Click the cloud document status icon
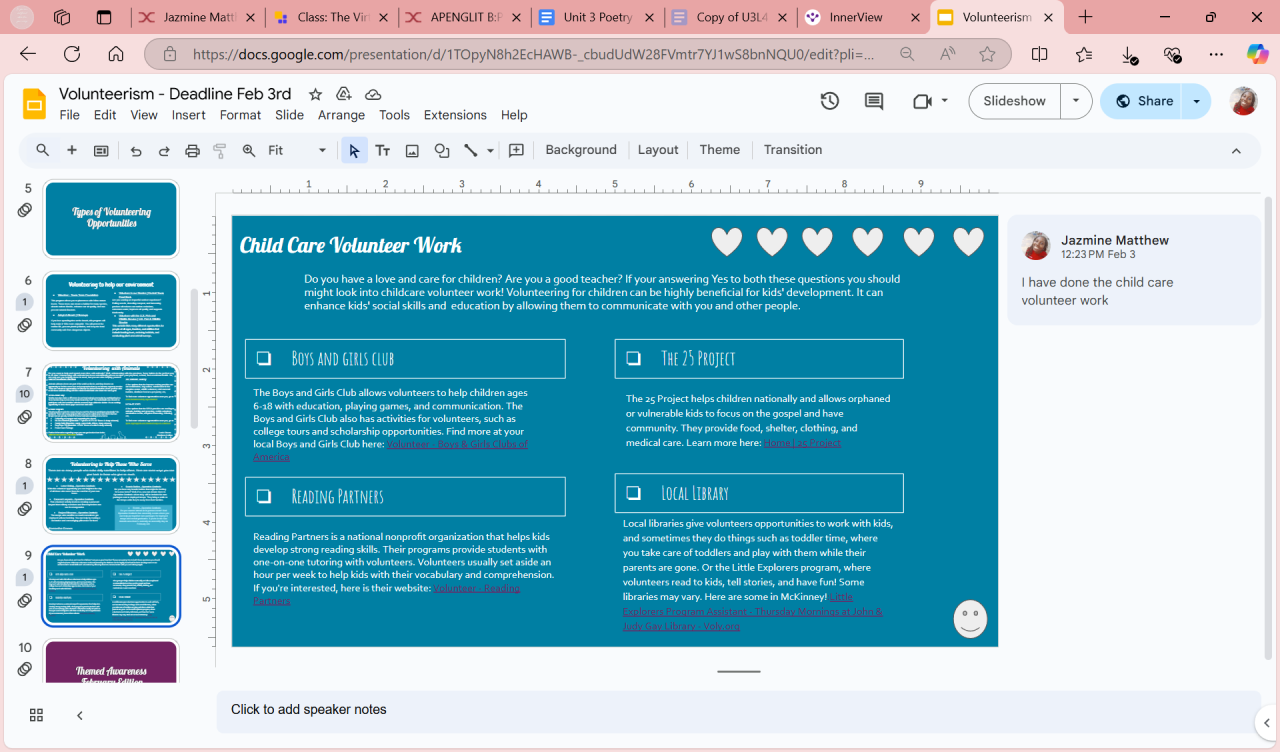This screenshot has width=1280, height=752. click(x=373, y=94)
